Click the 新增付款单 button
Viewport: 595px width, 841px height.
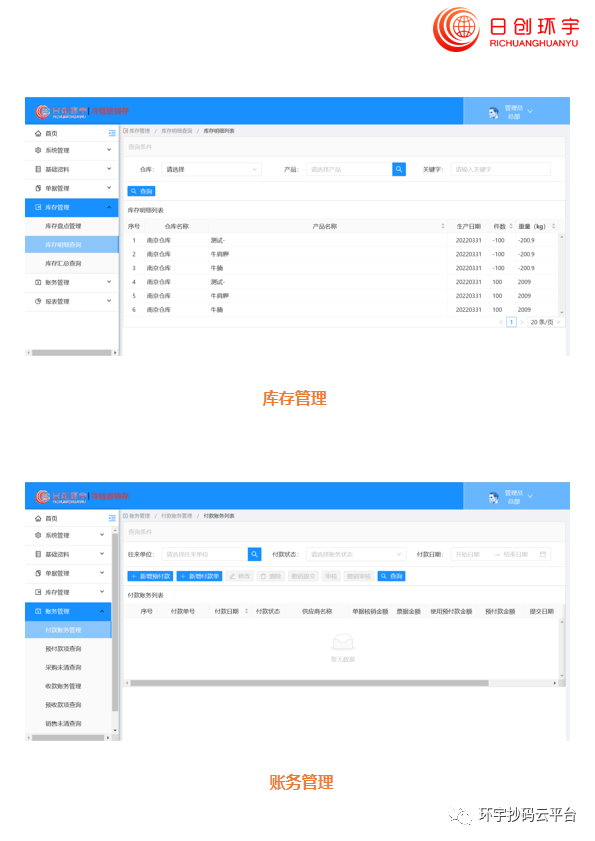[199, 576]
